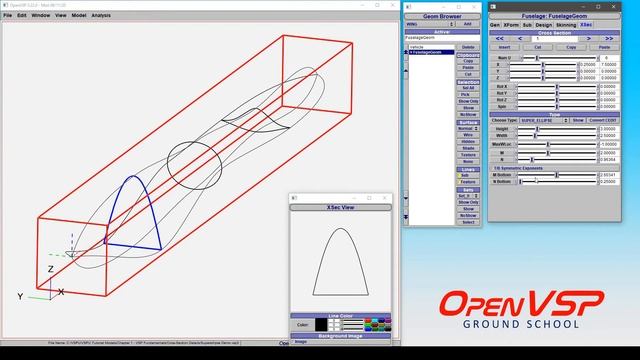The width and height of the screenshot is (640, 360).
Task: Click Show Only under Selection
Action: [x=468, y=101]
